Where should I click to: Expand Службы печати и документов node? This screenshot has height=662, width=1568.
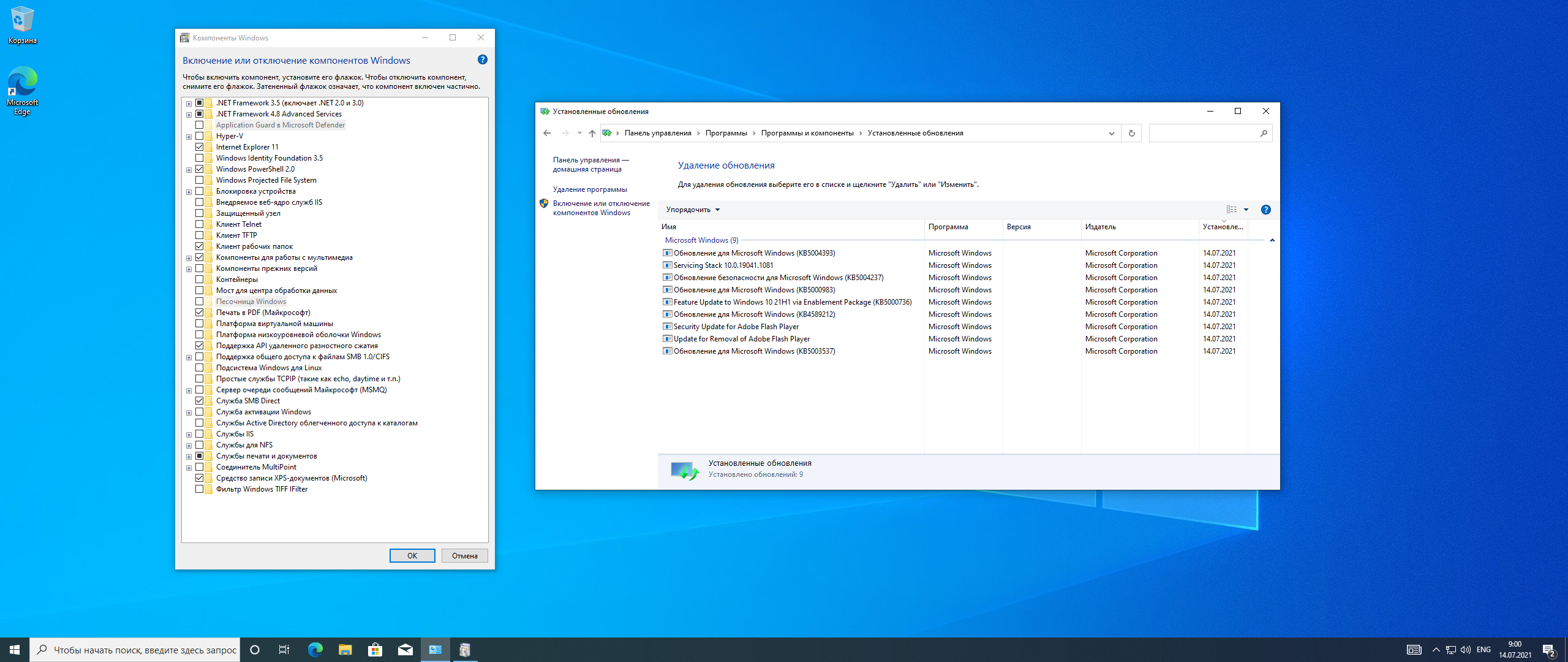(189, 457)
